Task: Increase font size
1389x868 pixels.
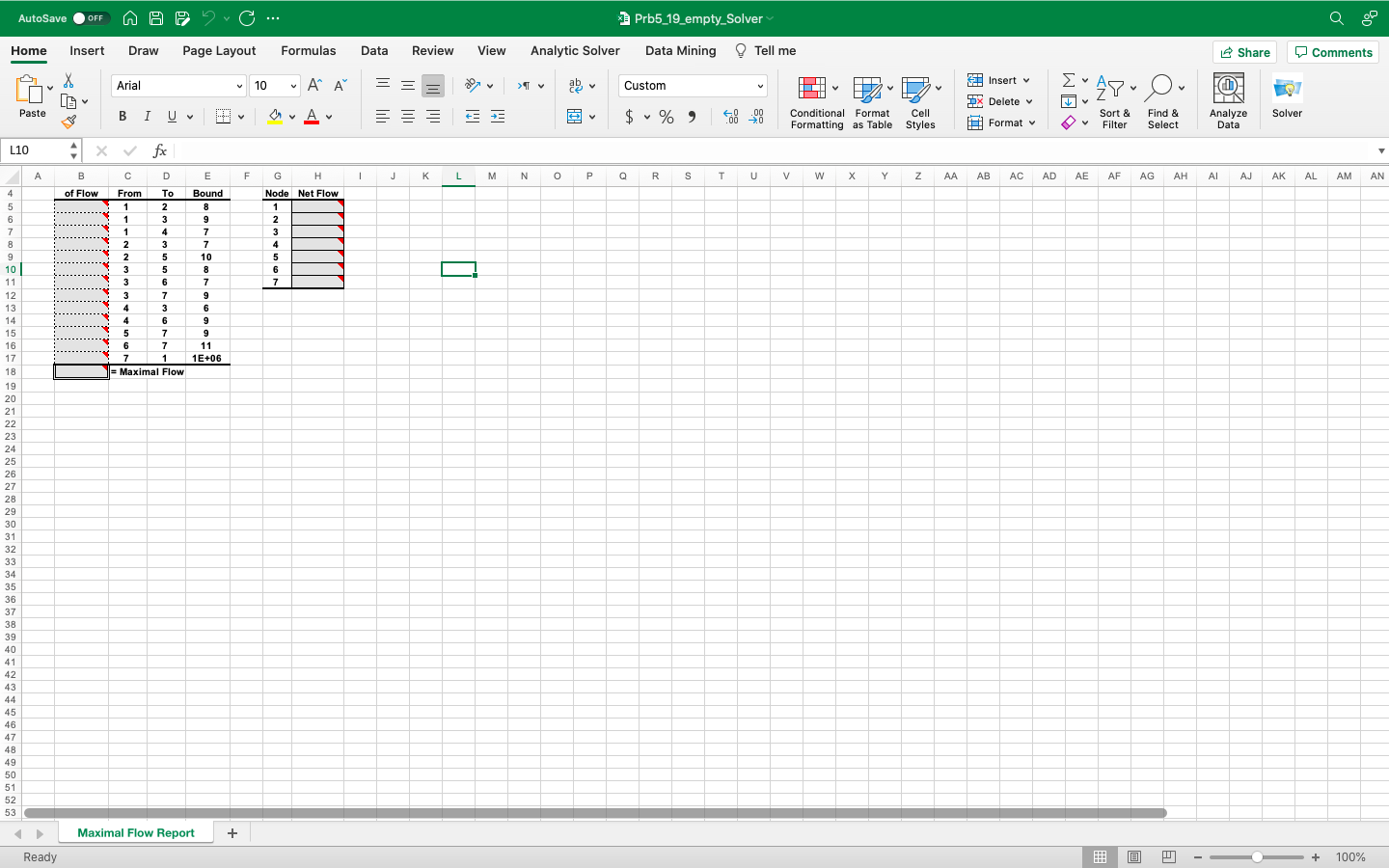Action: click(x=314, y=86)
